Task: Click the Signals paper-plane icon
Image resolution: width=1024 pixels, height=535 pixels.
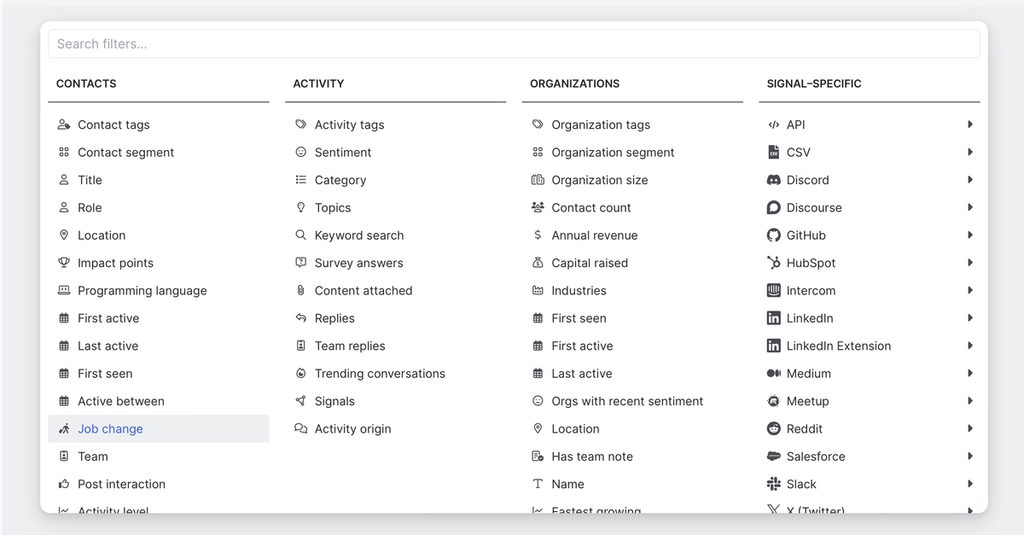Action: click(x=301, y=401)
